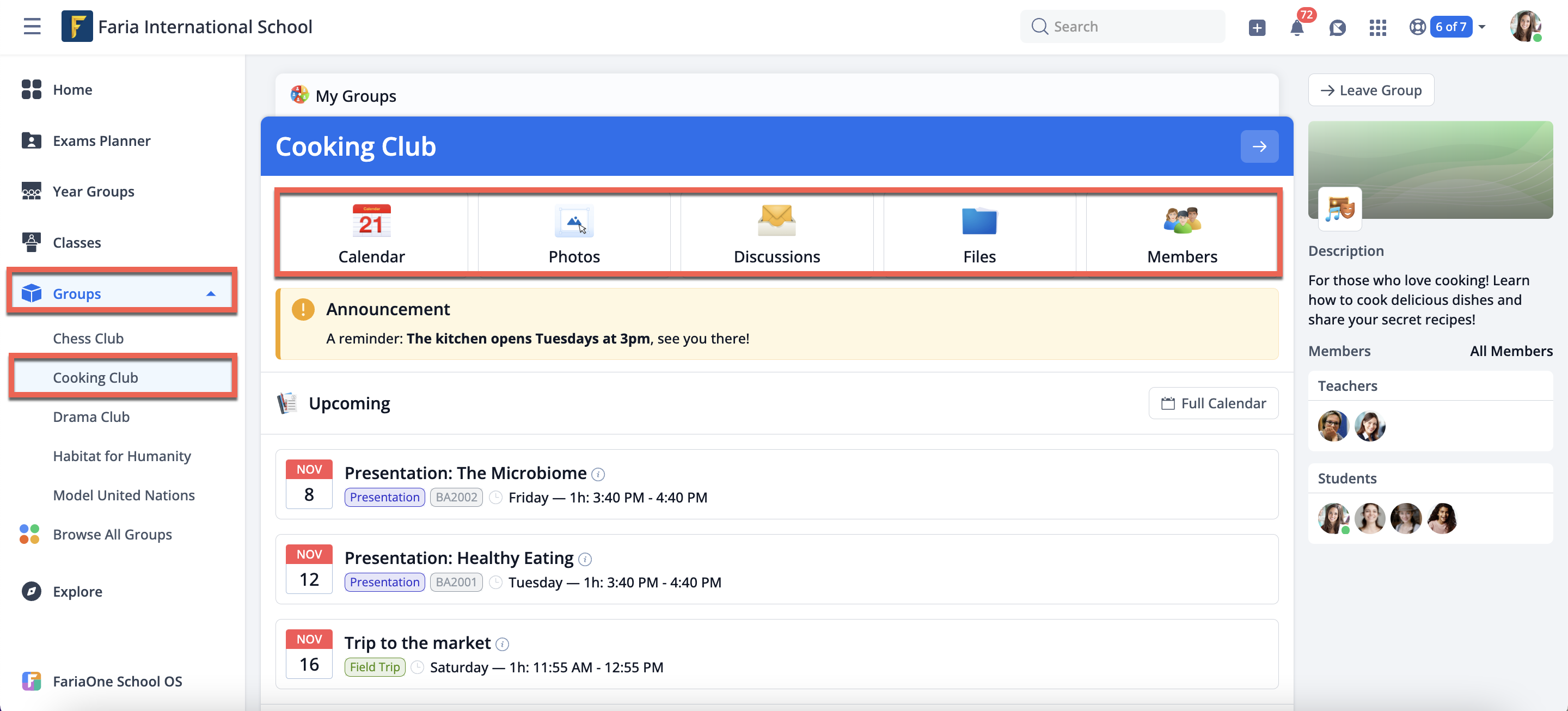The image size is (1568, 711).
Task: Click the Faria International School logo
Action: coord(77,26)
